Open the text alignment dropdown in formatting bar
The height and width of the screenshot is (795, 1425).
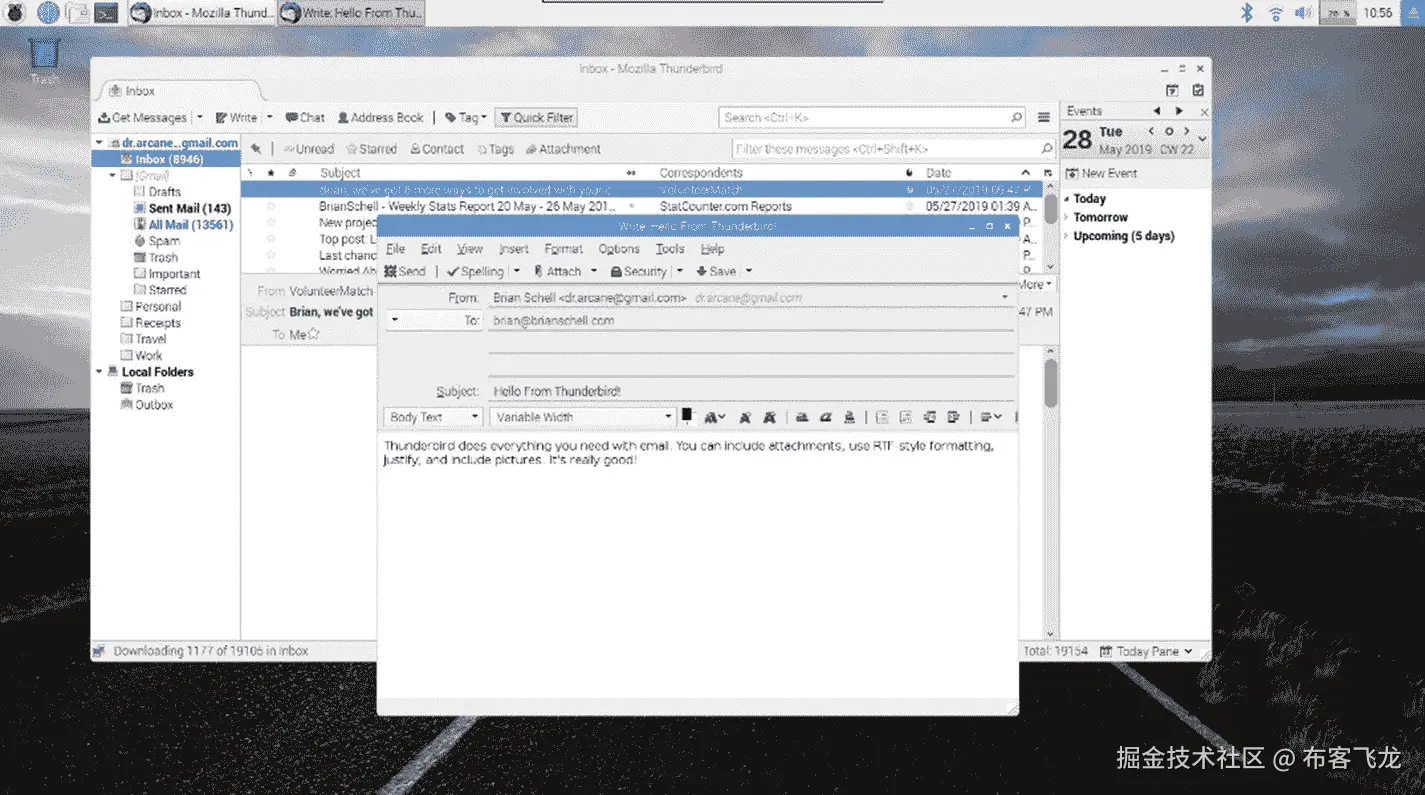coord(992,417)
